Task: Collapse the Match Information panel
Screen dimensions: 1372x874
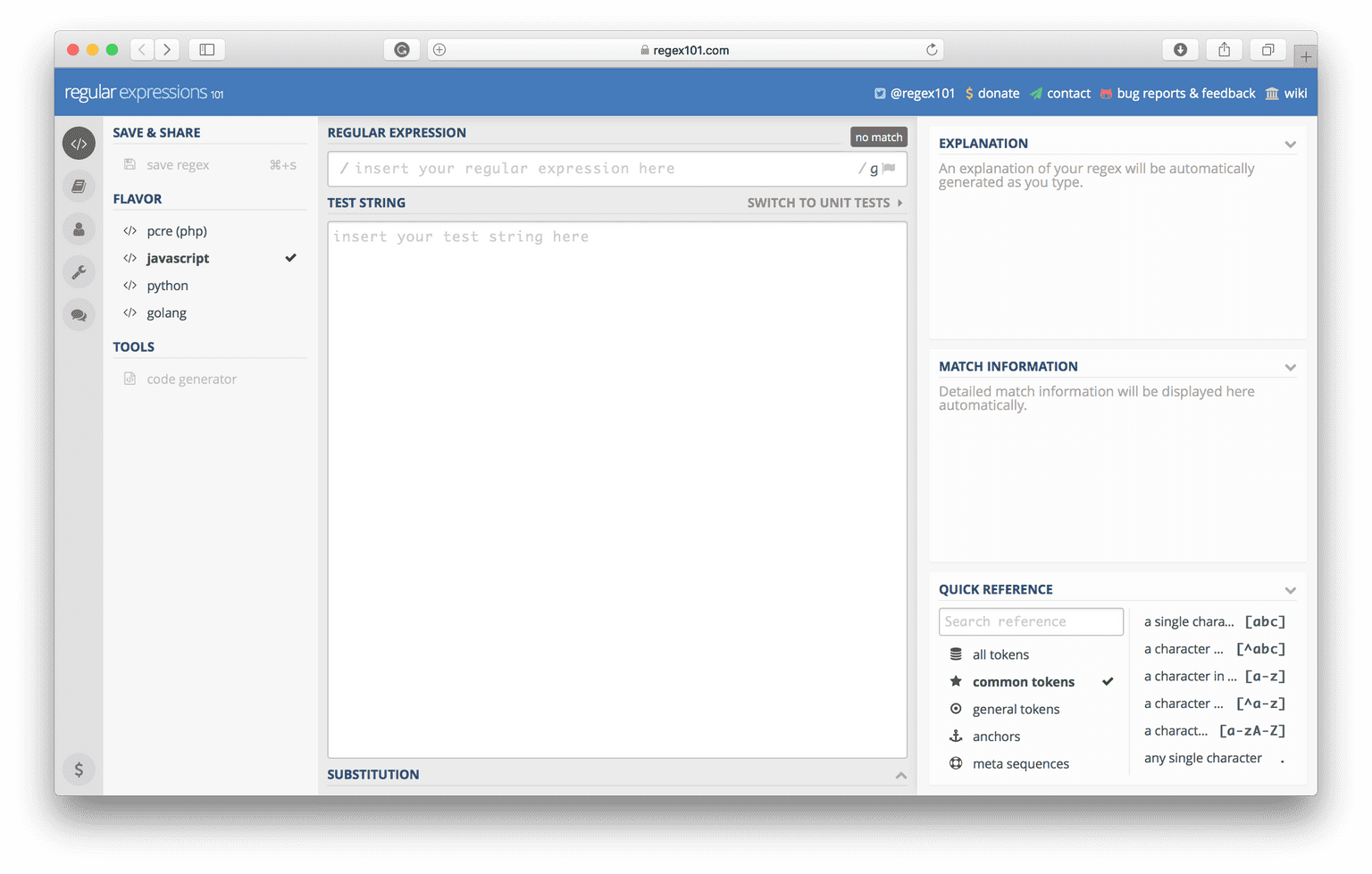Action: [1290, 366]
